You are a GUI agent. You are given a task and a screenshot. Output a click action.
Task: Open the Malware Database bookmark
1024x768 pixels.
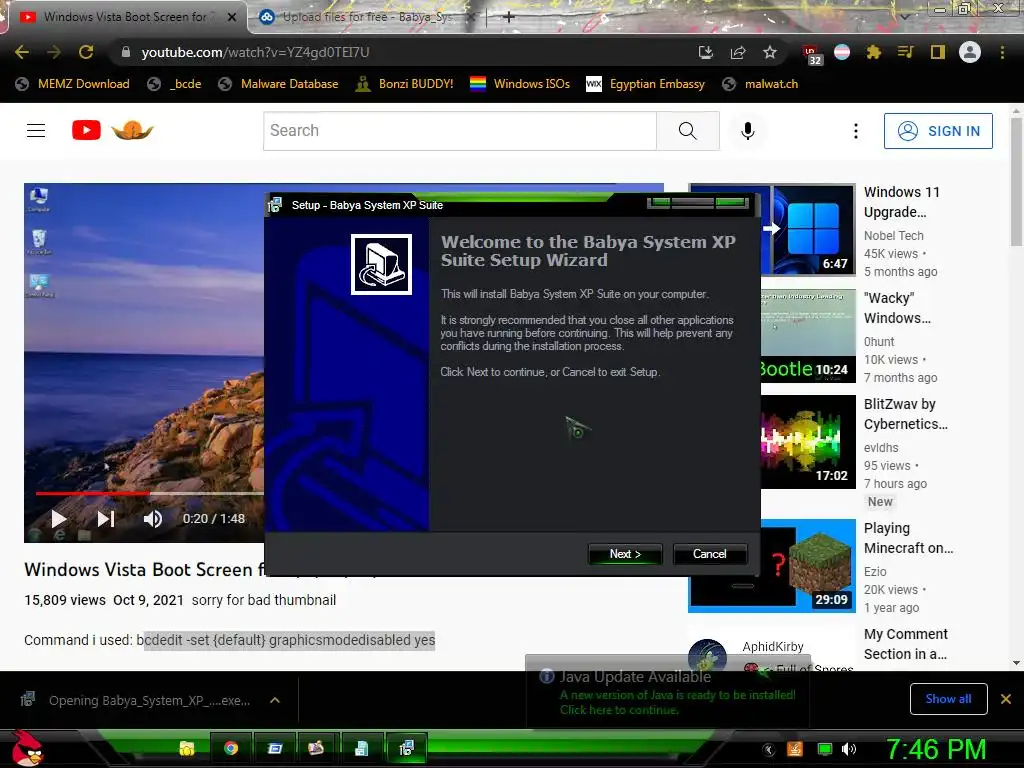click(278, 84)
